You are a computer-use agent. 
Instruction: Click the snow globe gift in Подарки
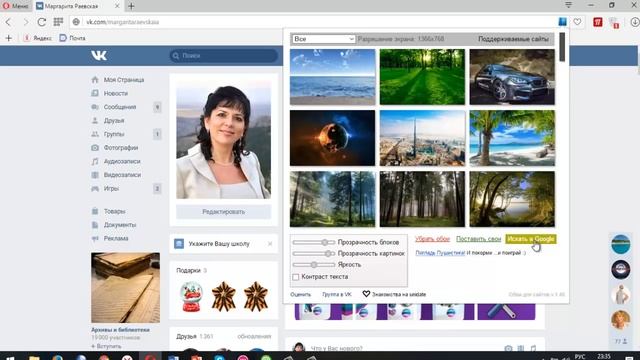[x=191, y=297]
